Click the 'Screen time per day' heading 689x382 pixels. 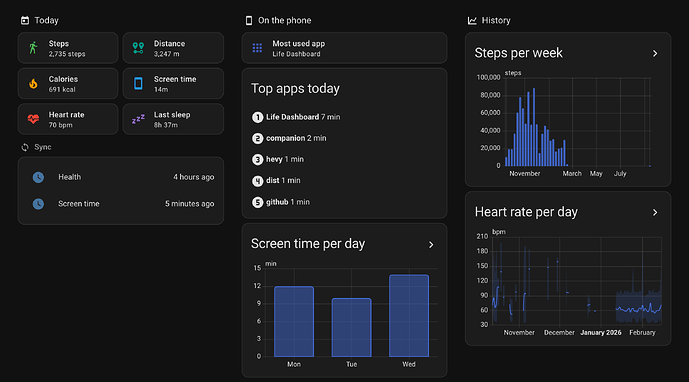(x=308, y=244)
